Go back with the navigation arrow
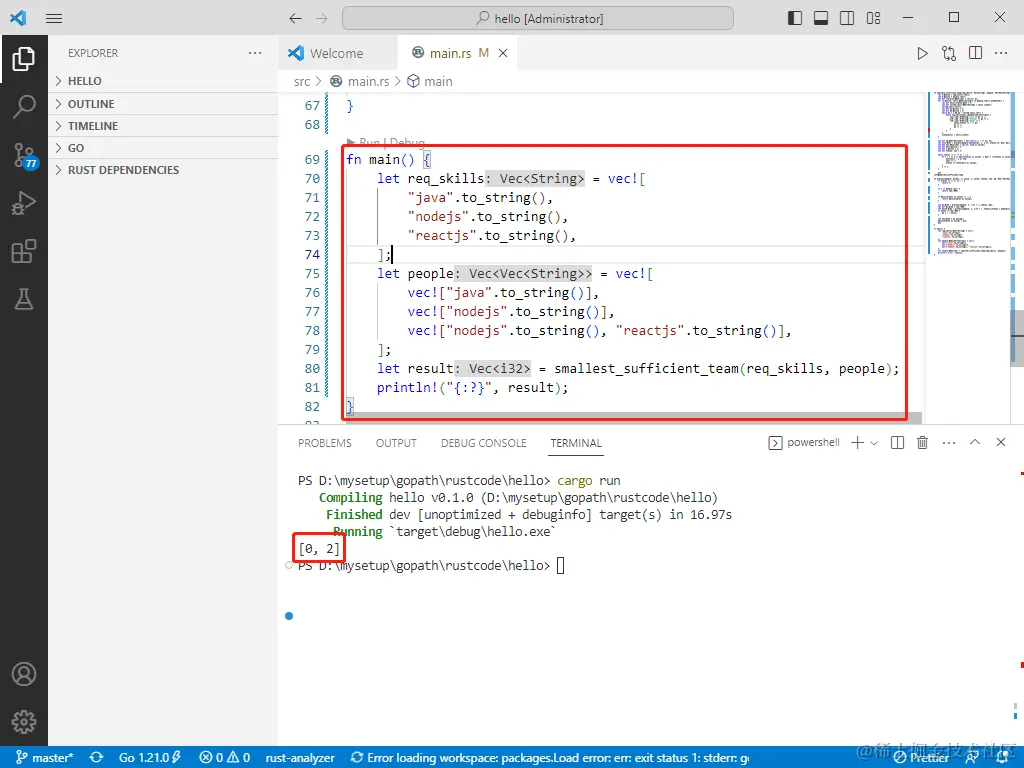Image resolution: width=1024 pixels, height=768 pixels. (x=295, y=18)
